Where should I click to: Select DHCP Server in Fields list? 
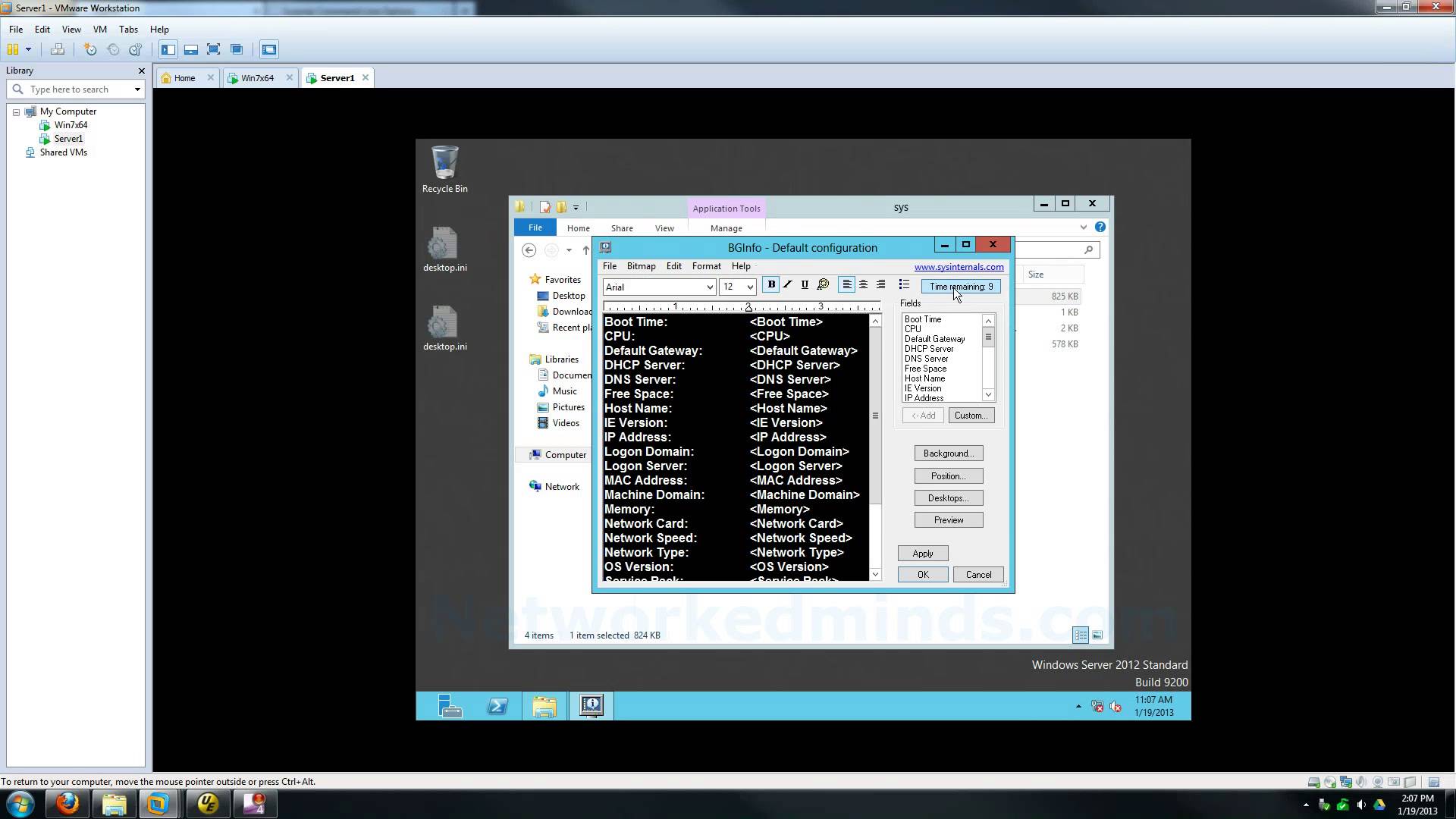(x=929, y=349)
